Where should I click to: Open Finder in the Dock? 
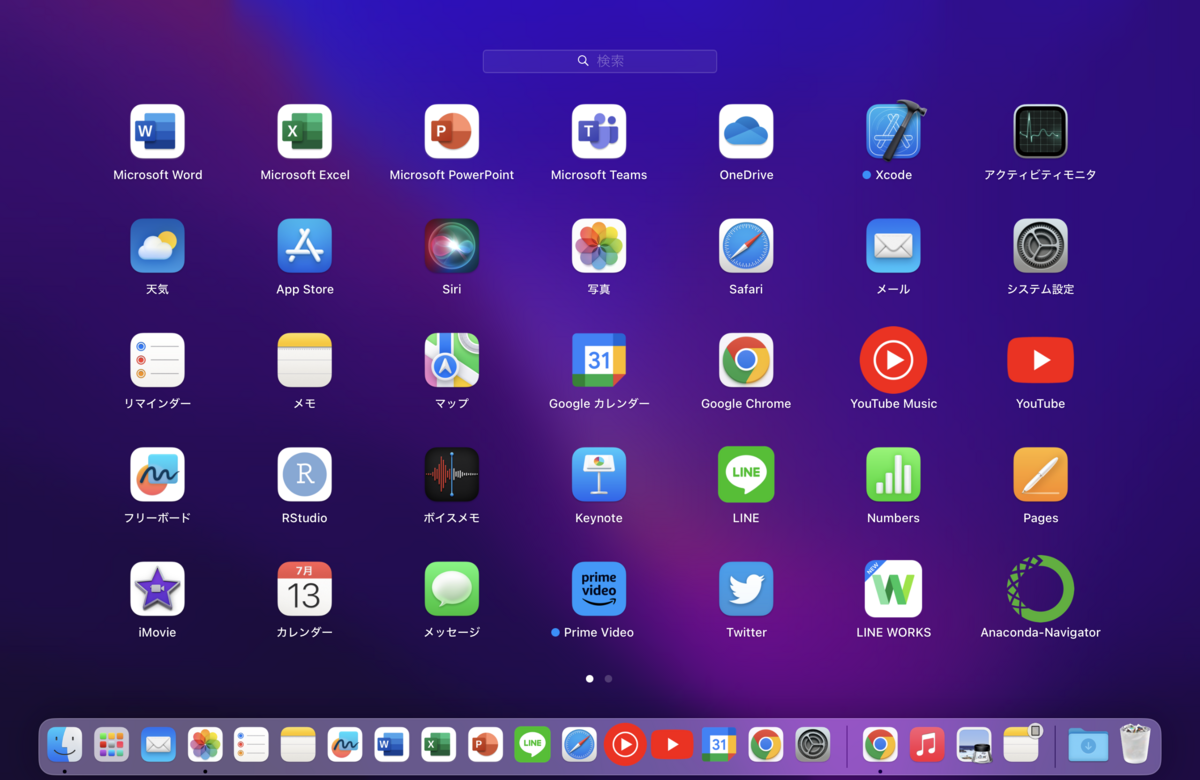pyautogui.click(x=65, y=744)
